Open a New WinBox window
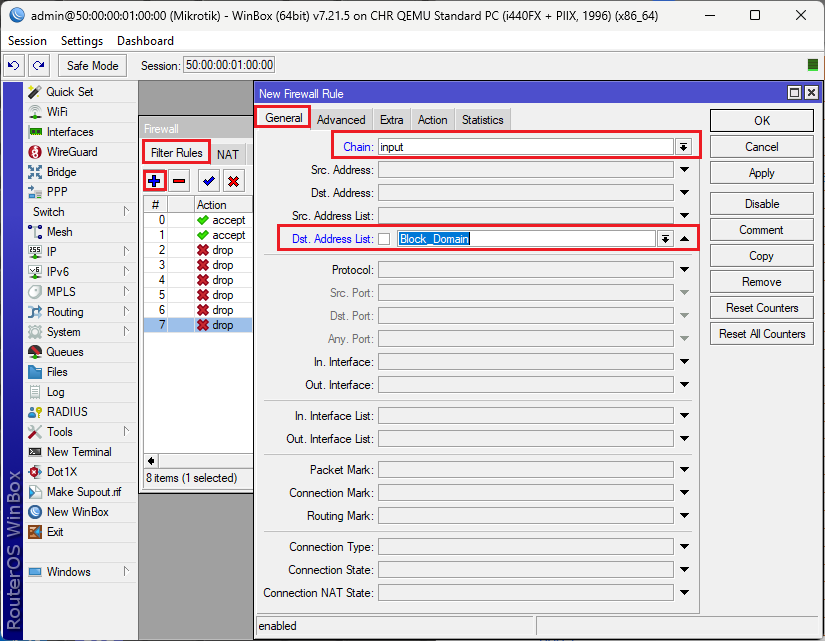 tap(77, 512)
